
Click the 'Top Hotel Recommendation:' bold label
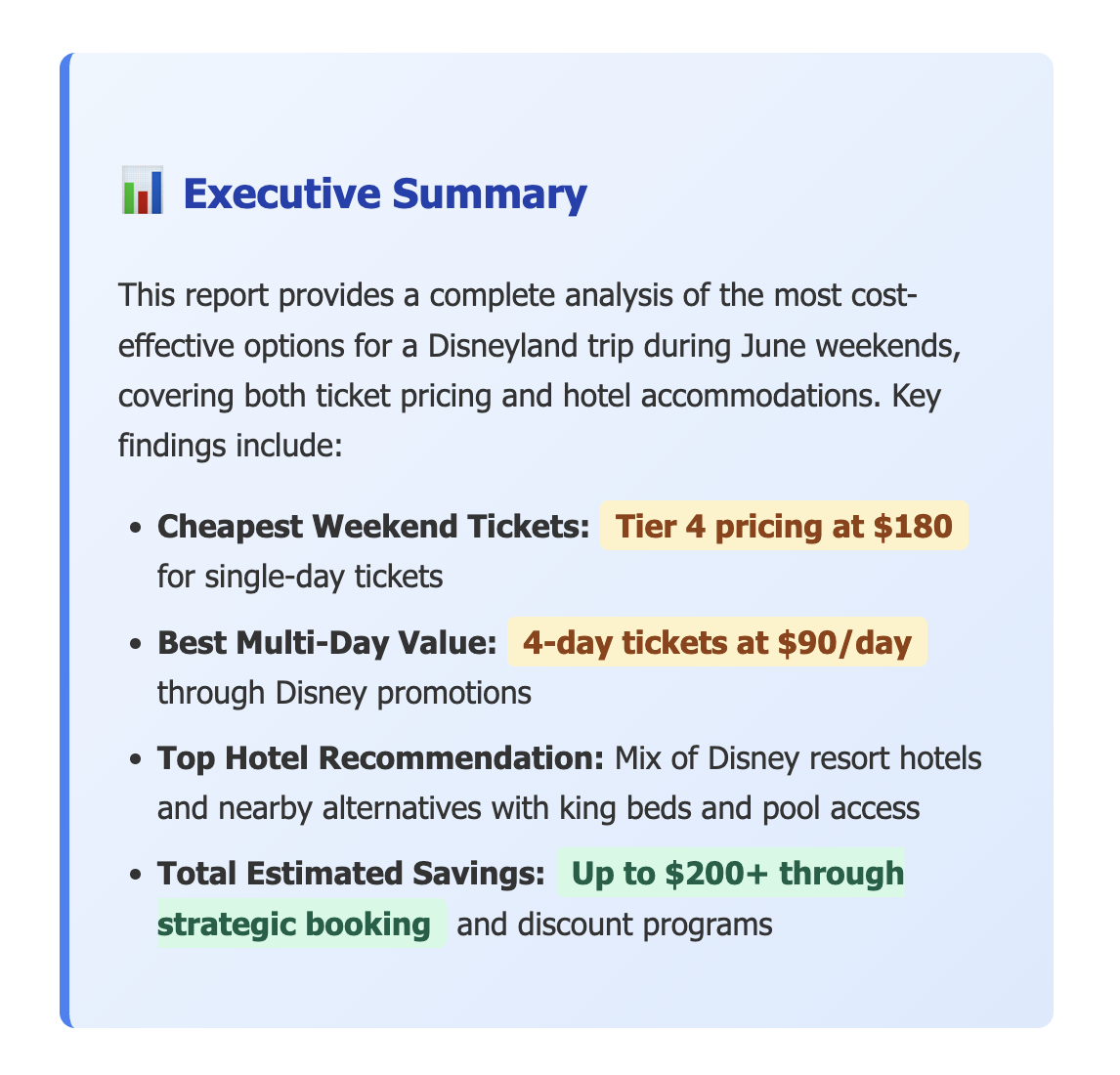tap(381, 757)
